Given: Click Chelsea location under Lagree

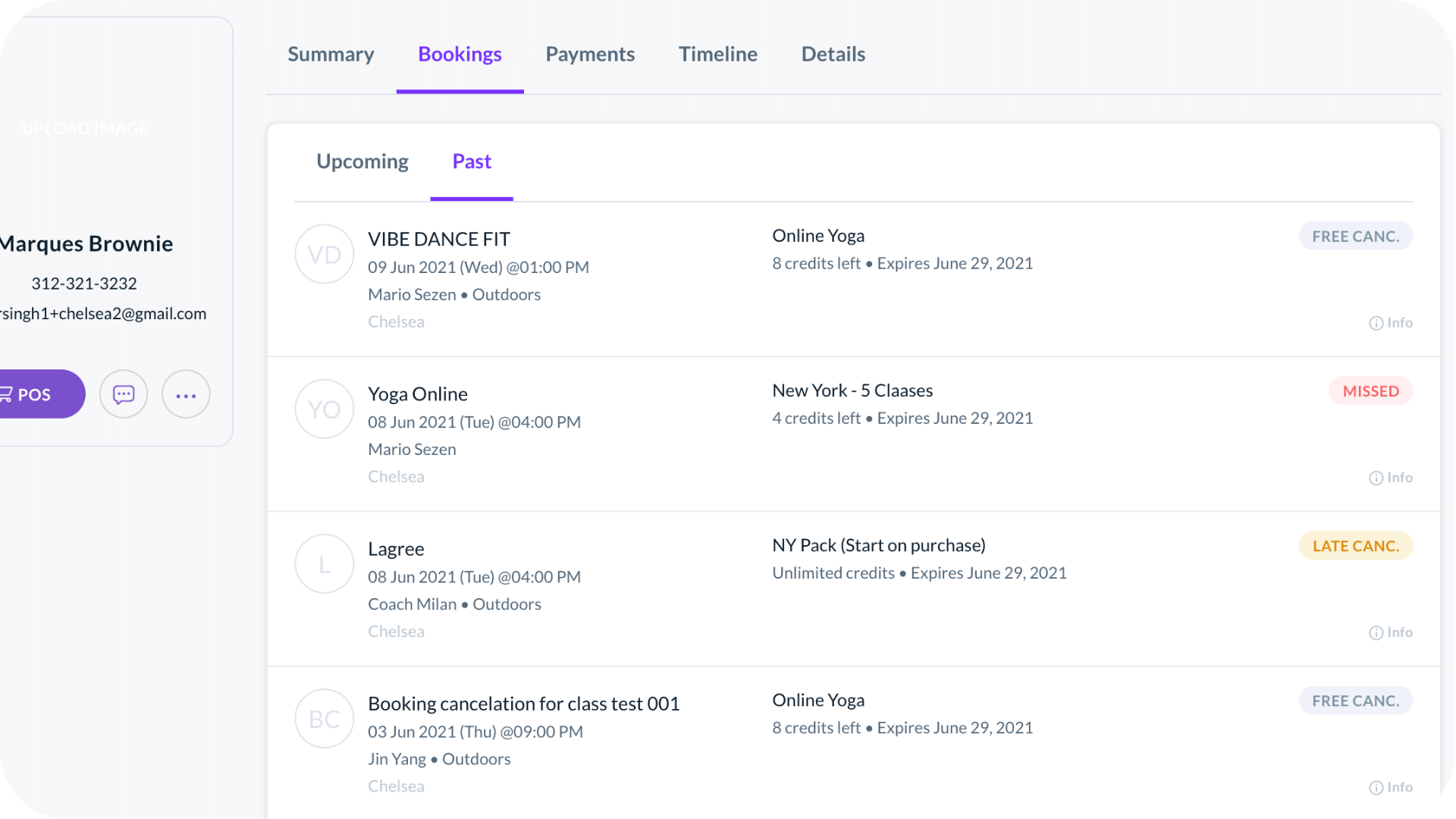Looking at the screenshot, I should [x=396, y=632].
